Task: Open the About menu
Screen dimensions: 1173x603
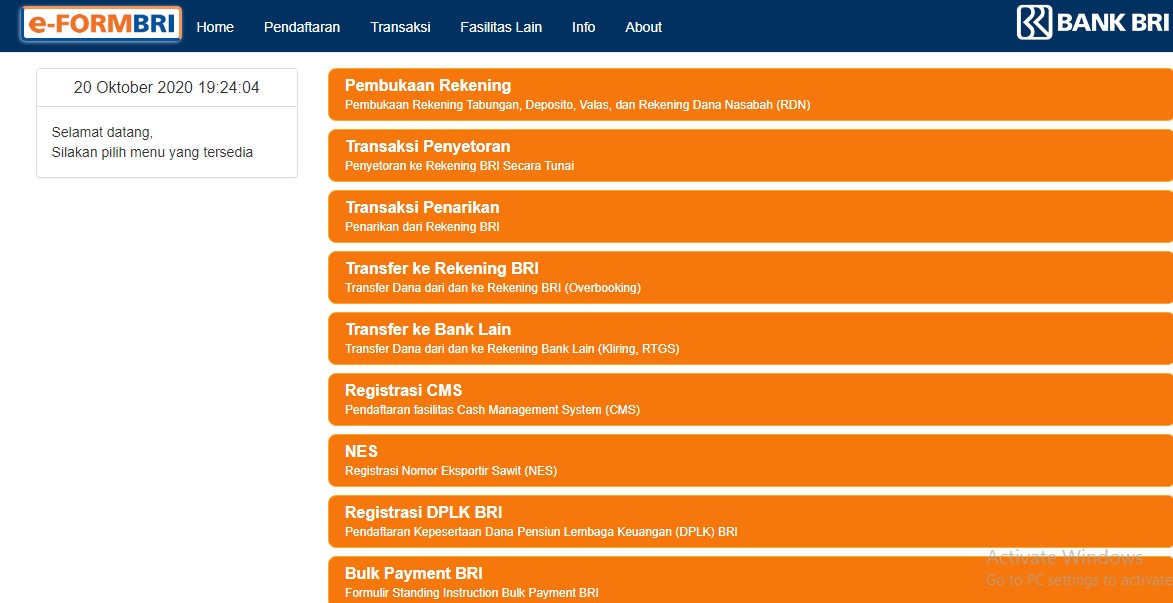Action: coord(643,27)
